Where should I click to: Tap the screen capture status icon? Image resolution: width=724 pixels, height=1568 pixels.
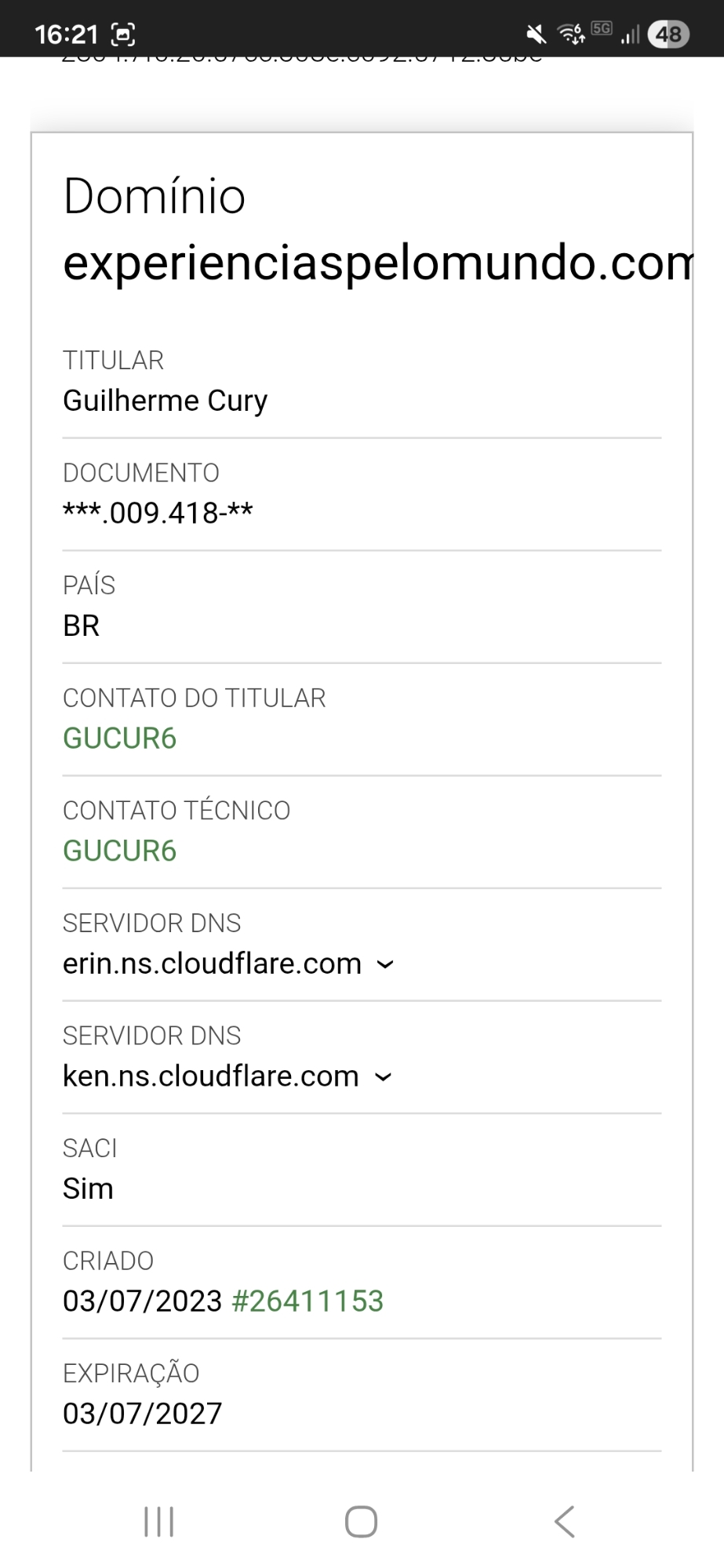(x=124, y=34)
